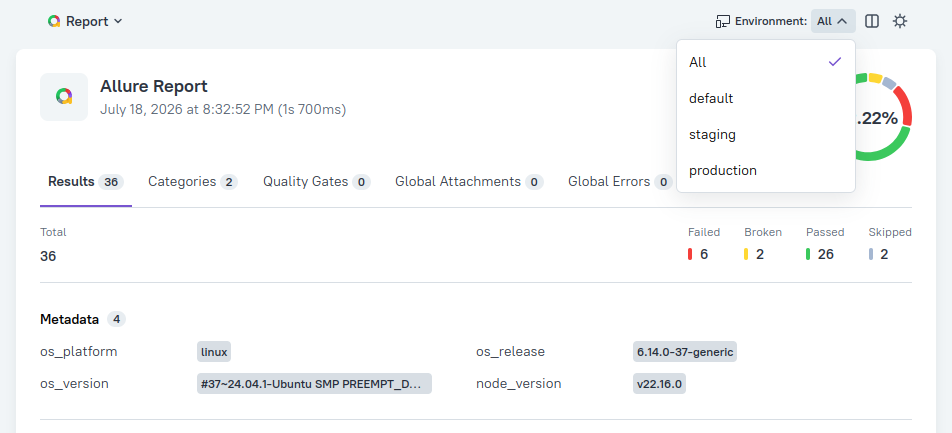Click the Allure logo in the header
The width and height of the screenshot is (952, 433).
[x=54, y=21]
